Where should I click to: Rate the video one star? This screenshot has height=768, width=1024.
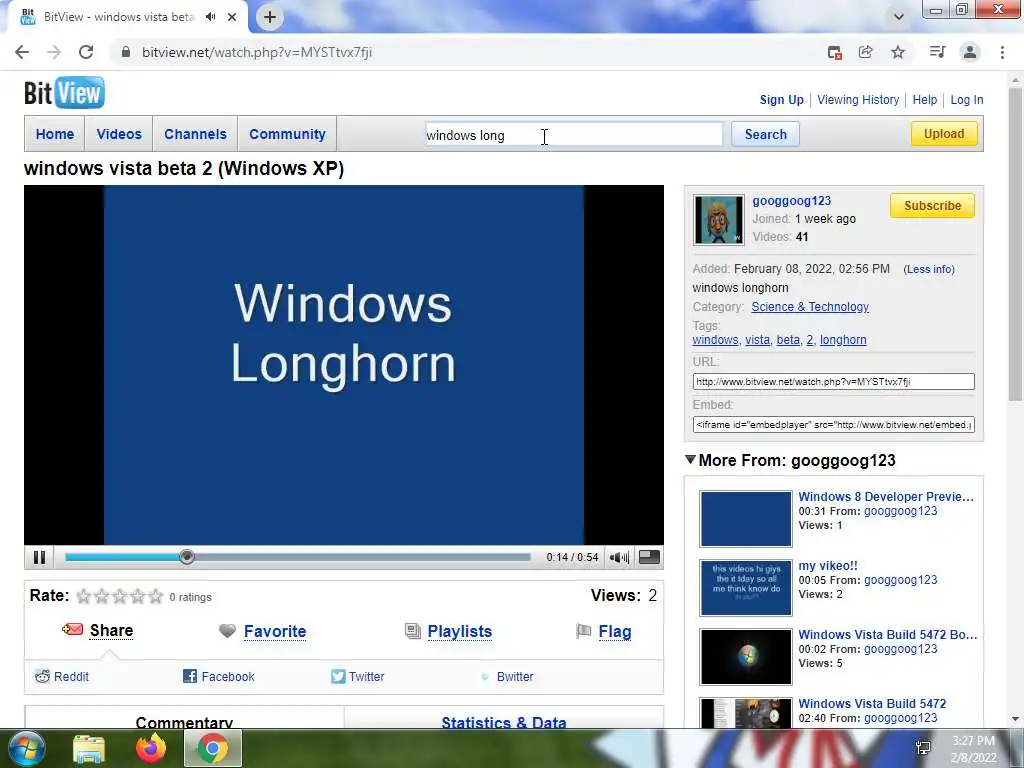point(84,596)
